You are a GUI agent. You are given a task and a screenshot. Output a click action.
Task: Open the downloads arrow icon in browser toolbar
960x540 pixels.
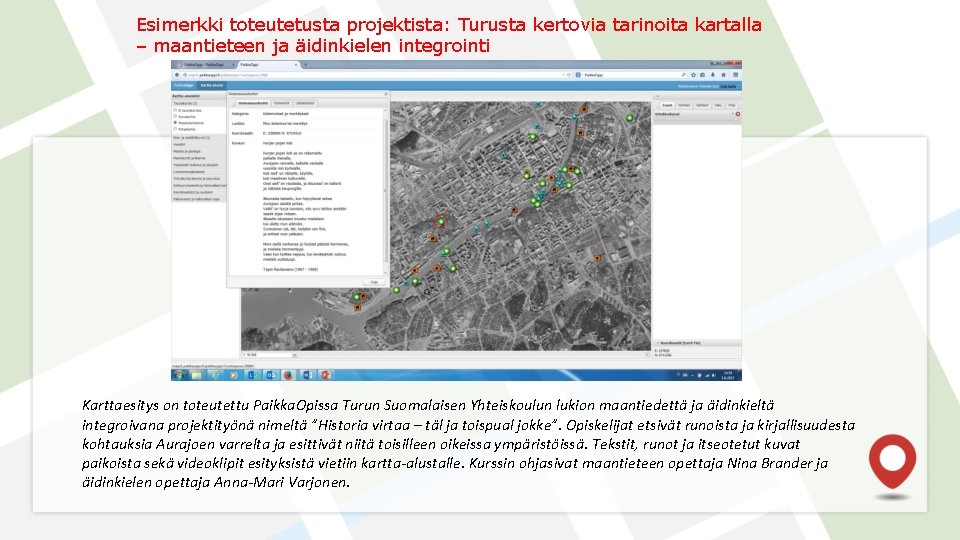[713, 75]
